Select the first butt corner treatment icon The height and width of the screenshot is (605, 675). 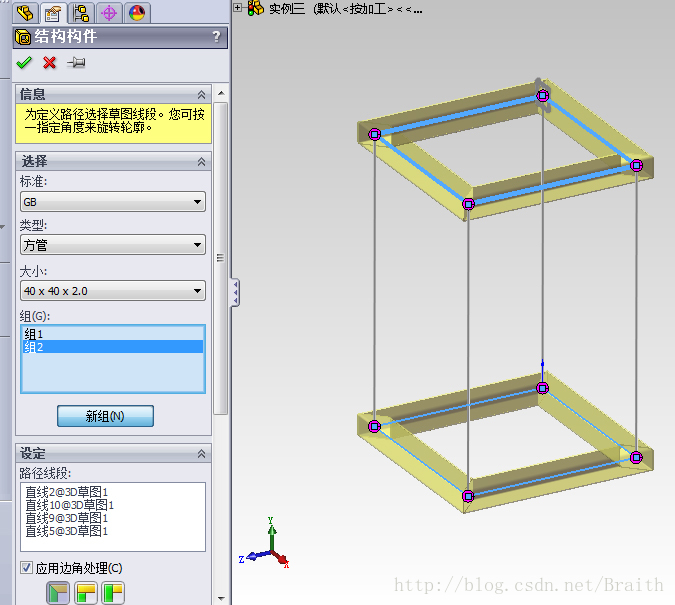point(86,592)
